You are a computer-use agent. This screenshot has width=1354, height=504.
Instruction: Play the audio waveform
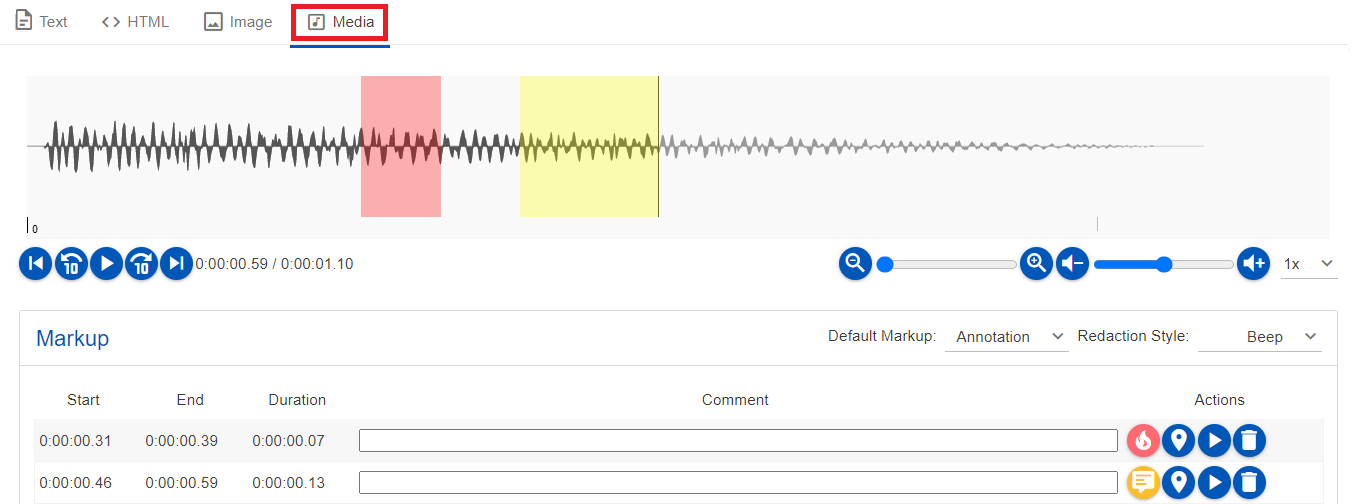click(106, 264)
